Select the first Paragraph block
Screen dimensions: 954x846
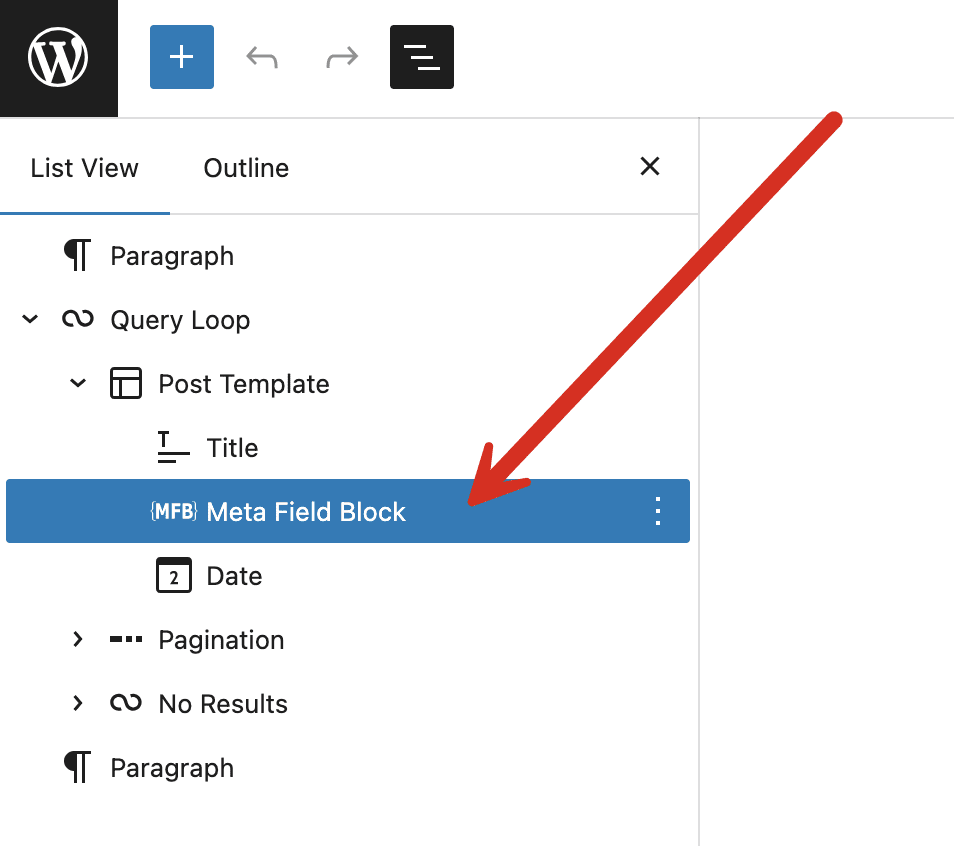click(x=172, y=255)
